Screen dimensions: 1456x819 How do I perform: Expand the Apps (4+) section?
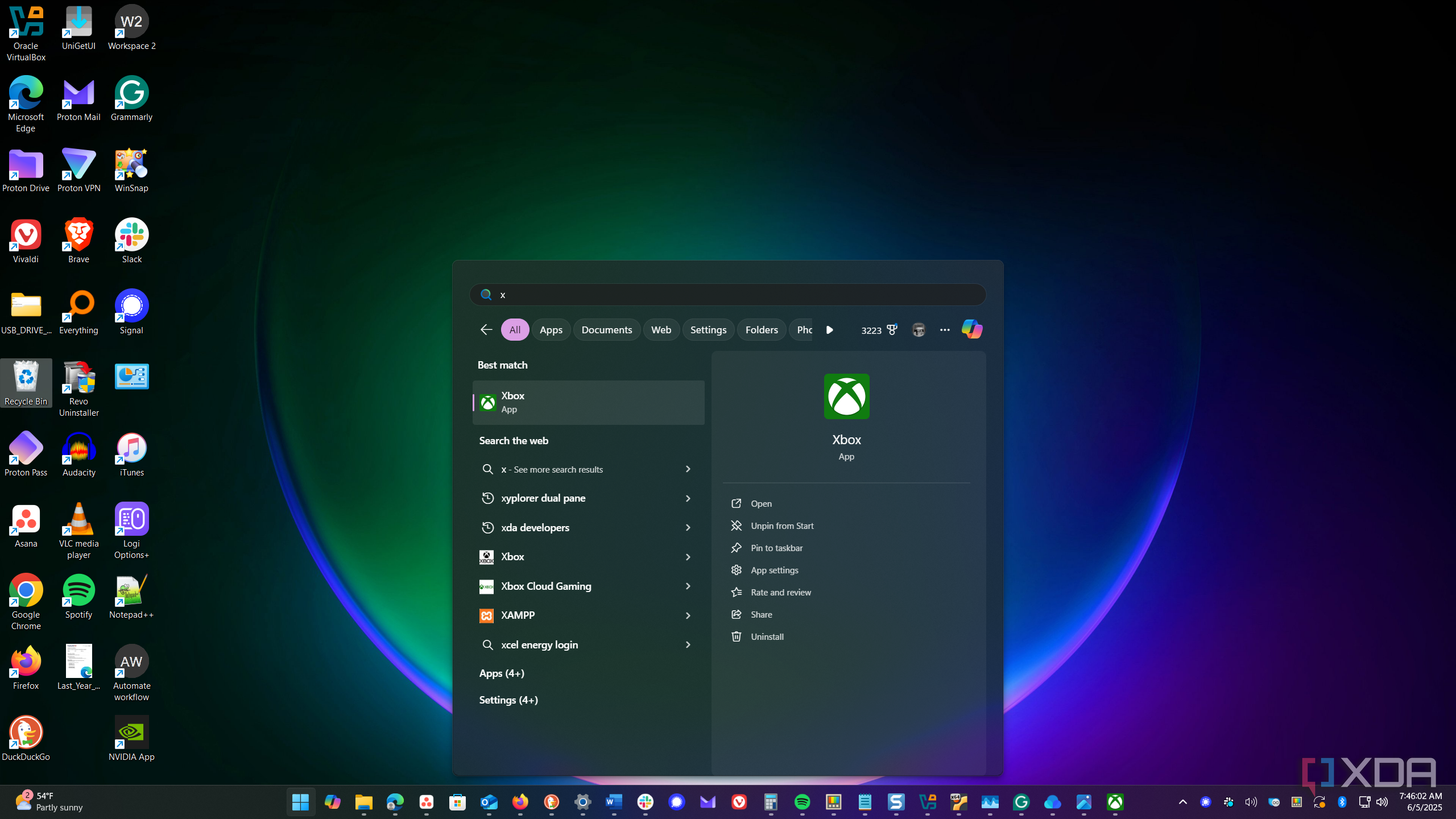(502, 673)
